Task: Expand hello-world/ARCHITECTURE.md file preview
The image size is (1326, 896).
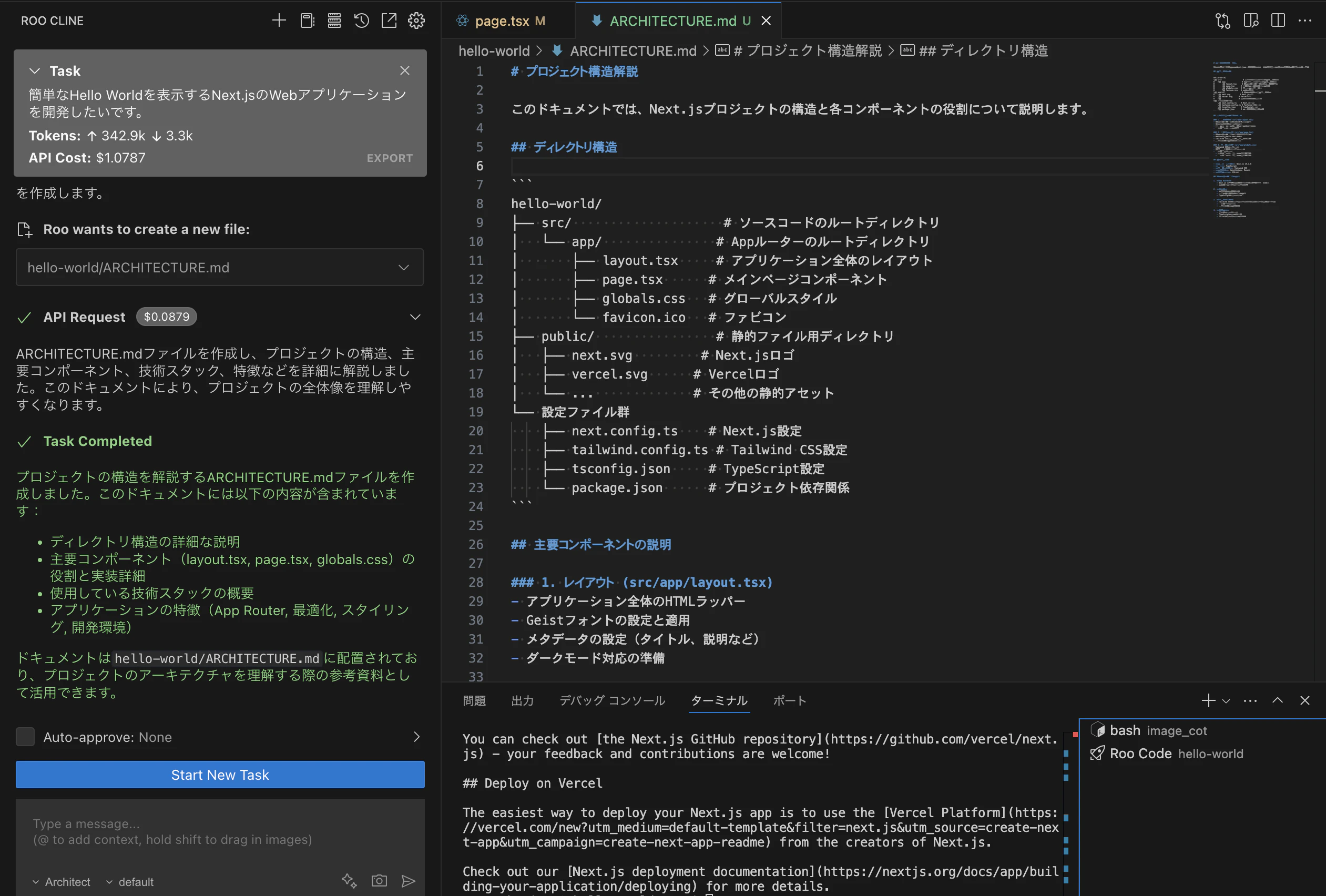Action: point(220,267)
